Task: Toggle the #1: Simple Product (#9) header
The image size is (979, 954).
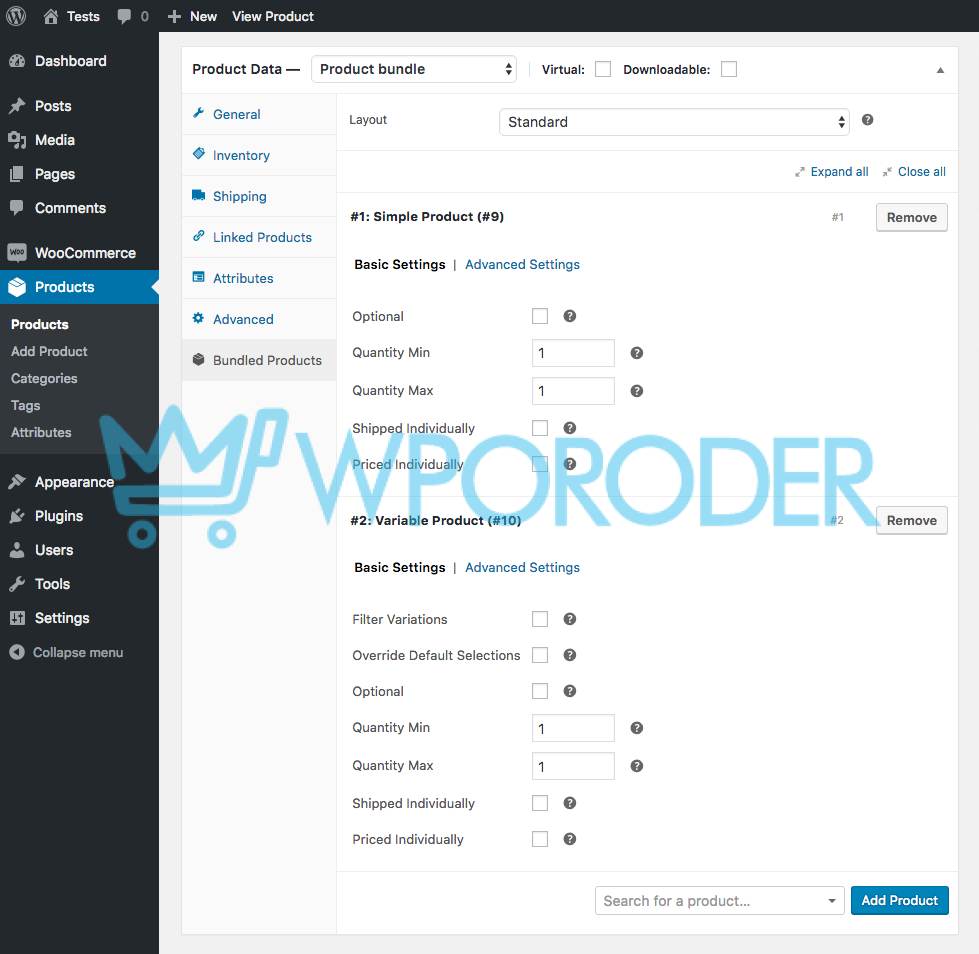Action: tap(427, 217)
